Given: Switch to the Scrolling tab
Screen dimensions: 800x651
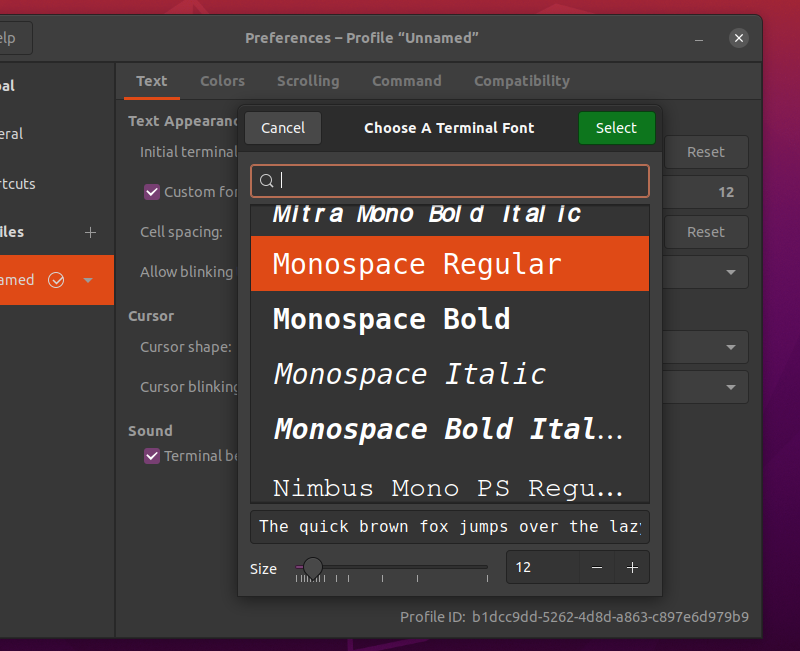Looking at the screenshot, I should coord(308,81).
